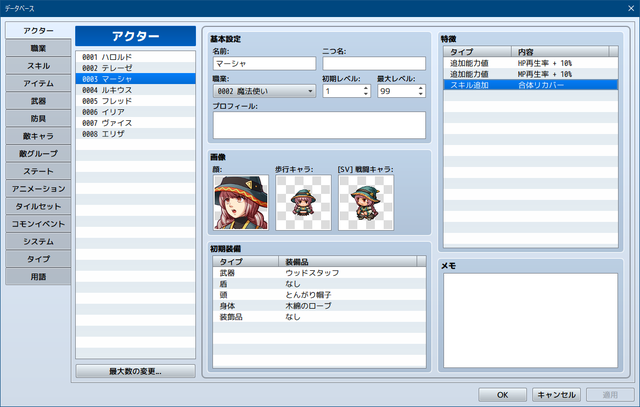640x407 pixels.
Task: Select the HP再生率 + 10% trait row
Action: tap(531, 63)
